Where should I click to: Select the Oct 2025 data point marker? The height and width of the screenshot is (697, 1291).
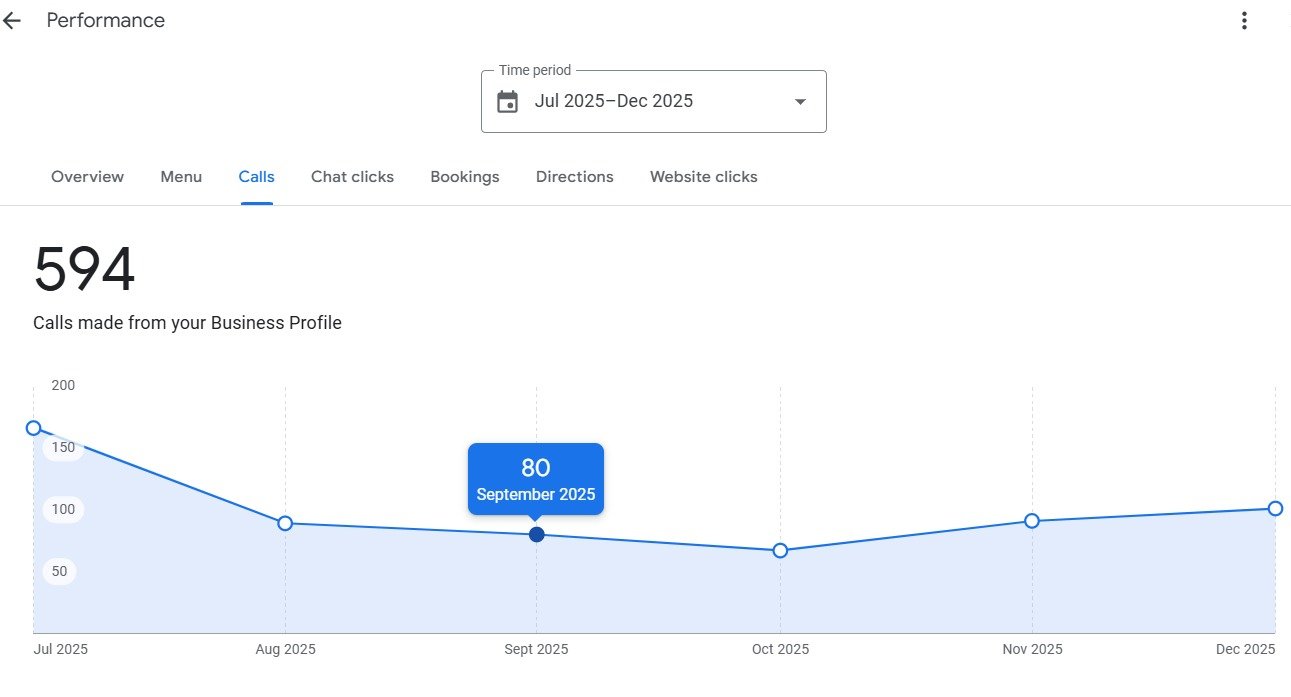pyautogui.click(x=780, y=550)
